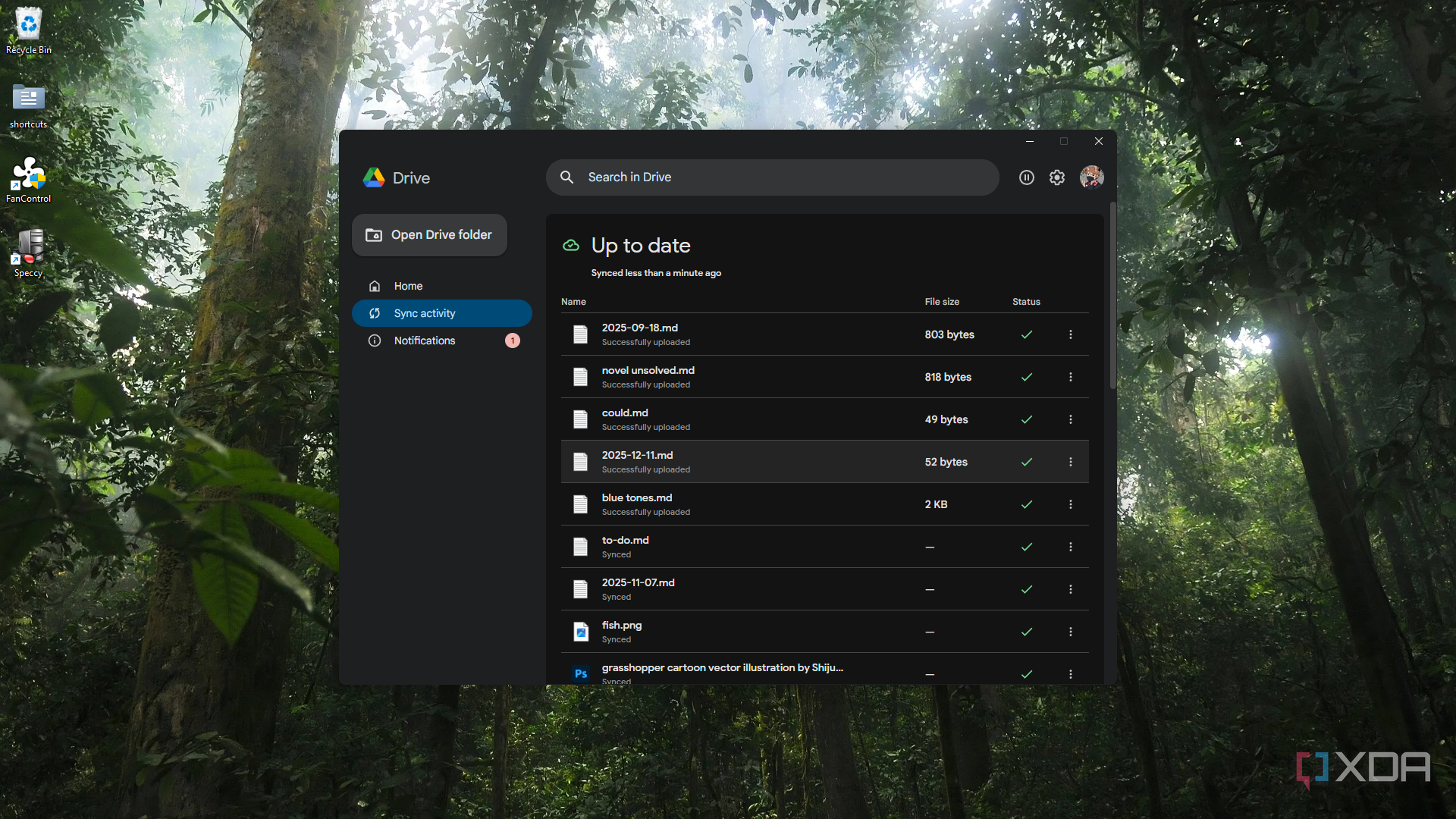1456x819 pixels.
Task: Close the Drive window
Action: [1099, 141]
